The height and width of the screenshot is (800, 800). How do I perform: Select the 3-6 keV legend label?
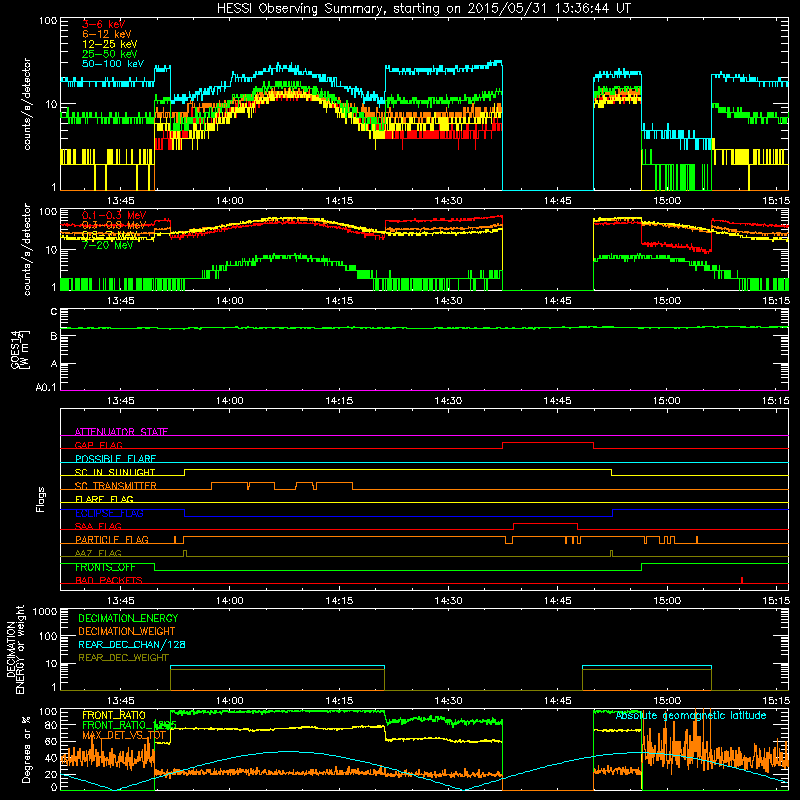[104, 24]
